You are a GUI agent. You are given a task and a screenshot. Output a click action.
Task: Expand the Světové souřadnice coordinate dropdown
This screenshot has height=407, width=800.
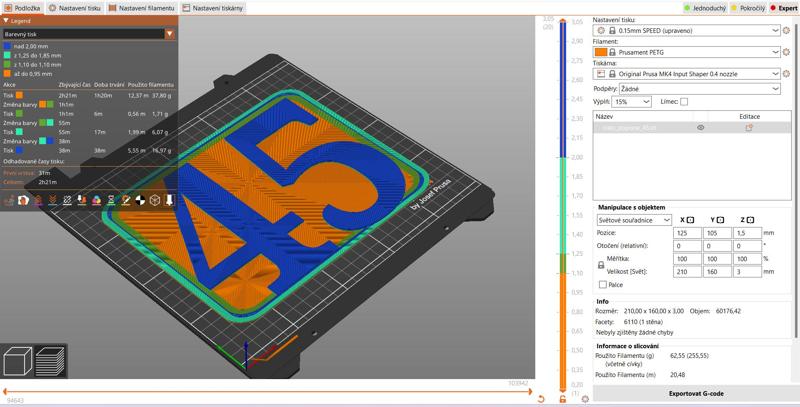tap(634, 220)
